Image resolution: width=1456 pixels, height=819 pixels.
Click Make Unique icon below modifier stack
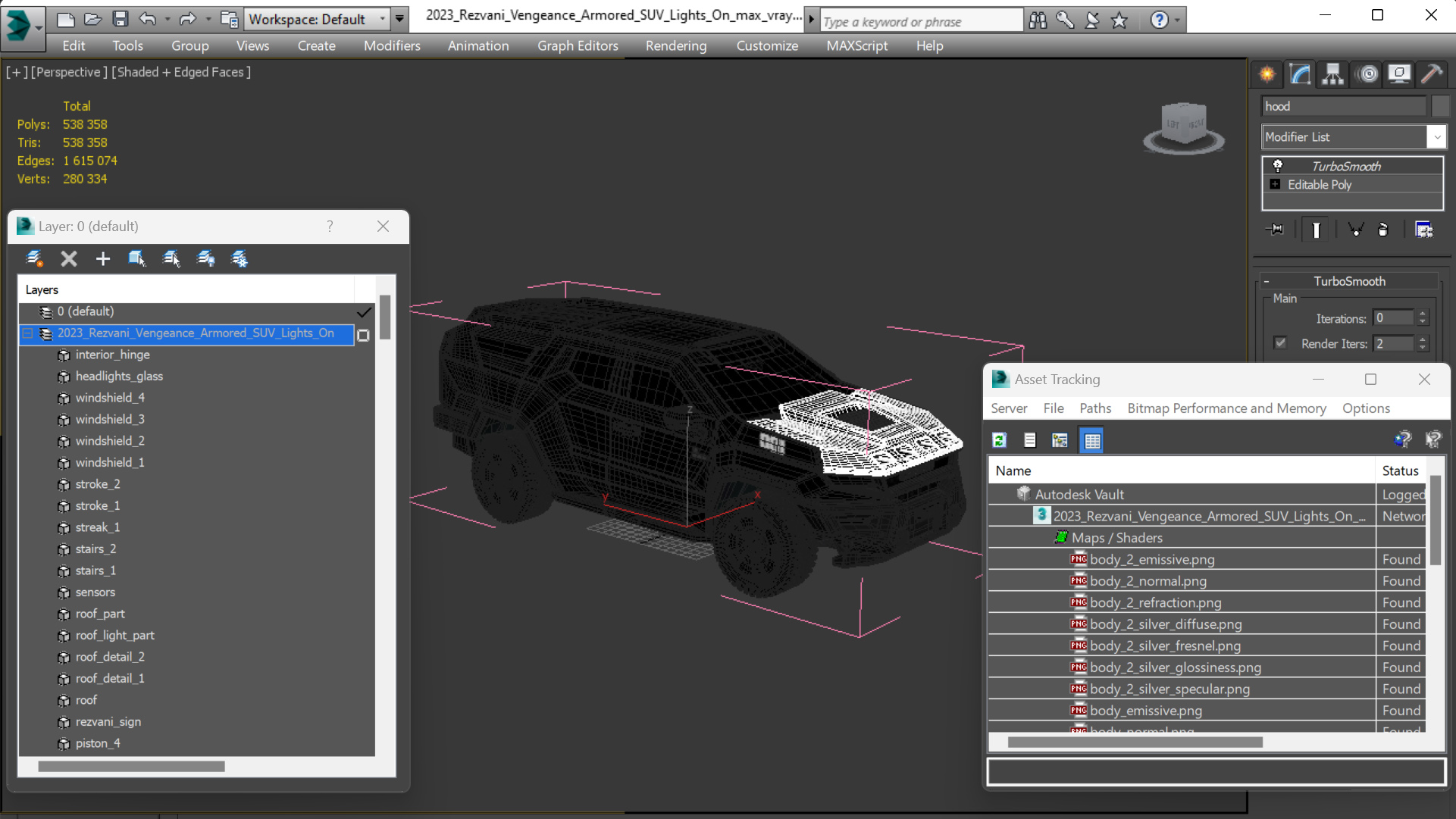(x=1356, y=230)
